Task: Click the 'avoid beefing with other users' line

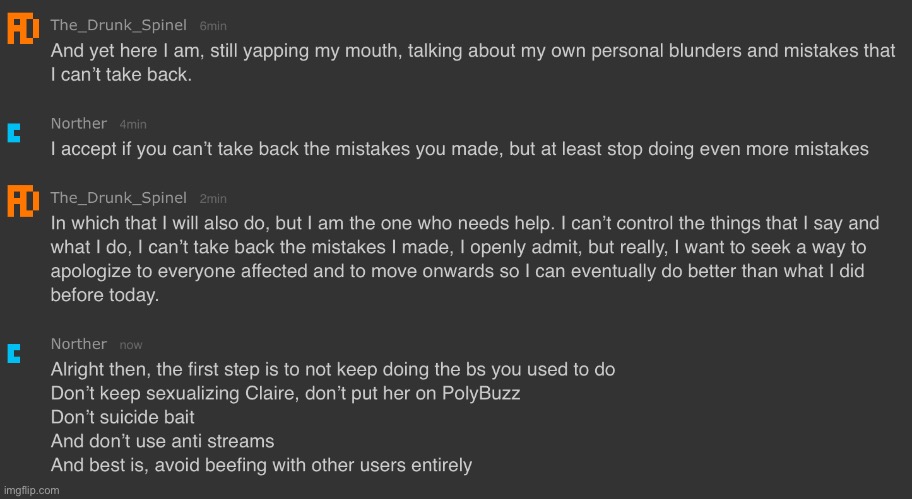Action: point(261,465)
